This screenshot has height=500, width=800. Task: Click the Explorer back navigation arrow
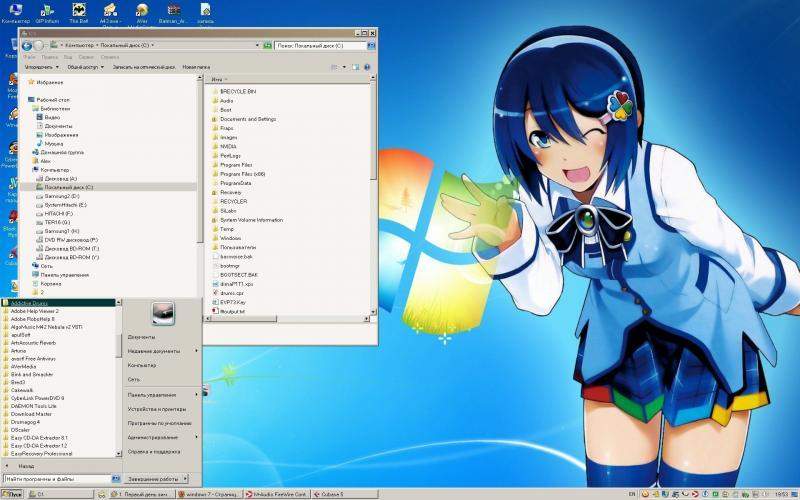tap(27, 45)
